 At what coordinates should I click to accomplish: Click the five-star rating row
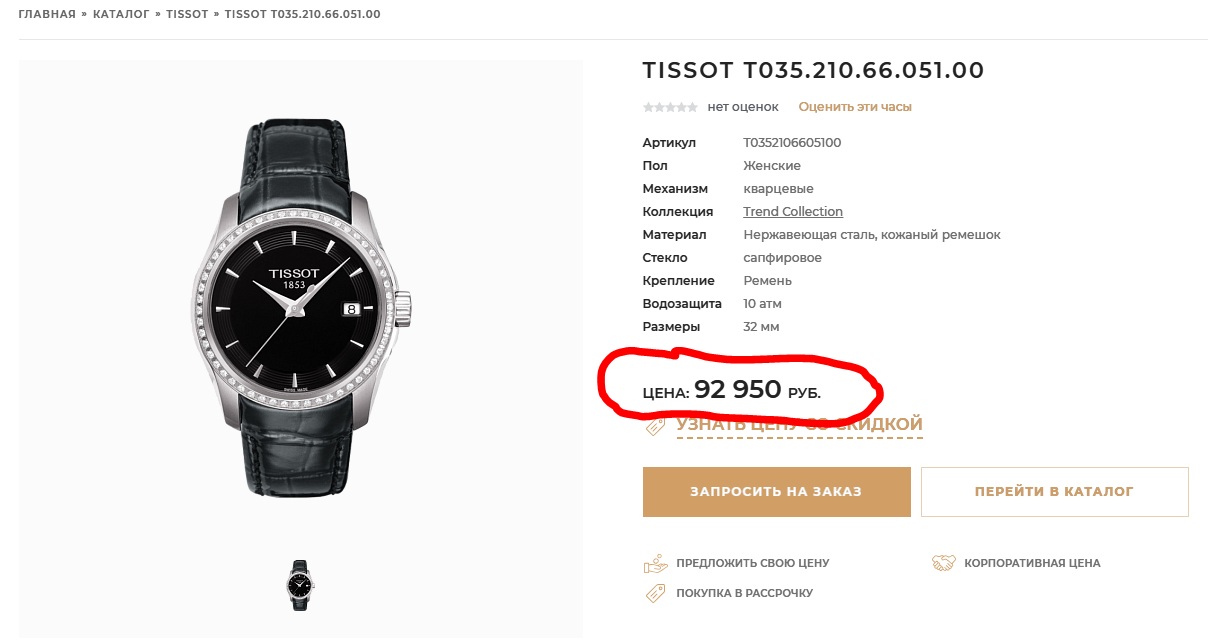[x=670, y=107]
